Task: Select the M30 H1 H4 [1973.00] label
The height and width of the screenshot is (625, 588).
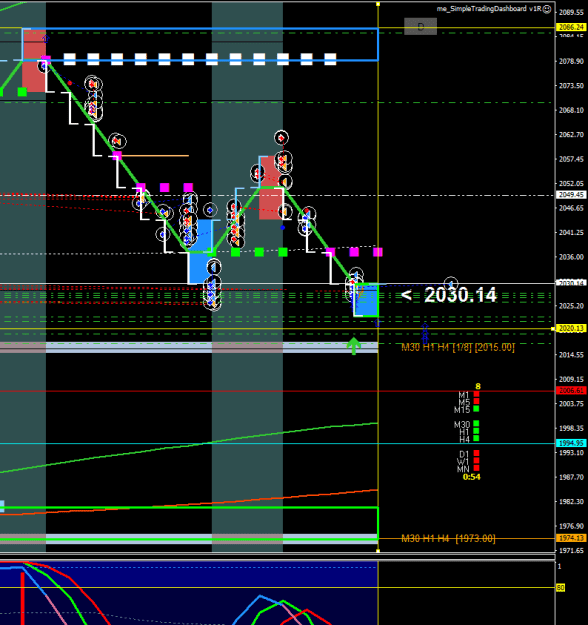Action: [x=448, y=539]
